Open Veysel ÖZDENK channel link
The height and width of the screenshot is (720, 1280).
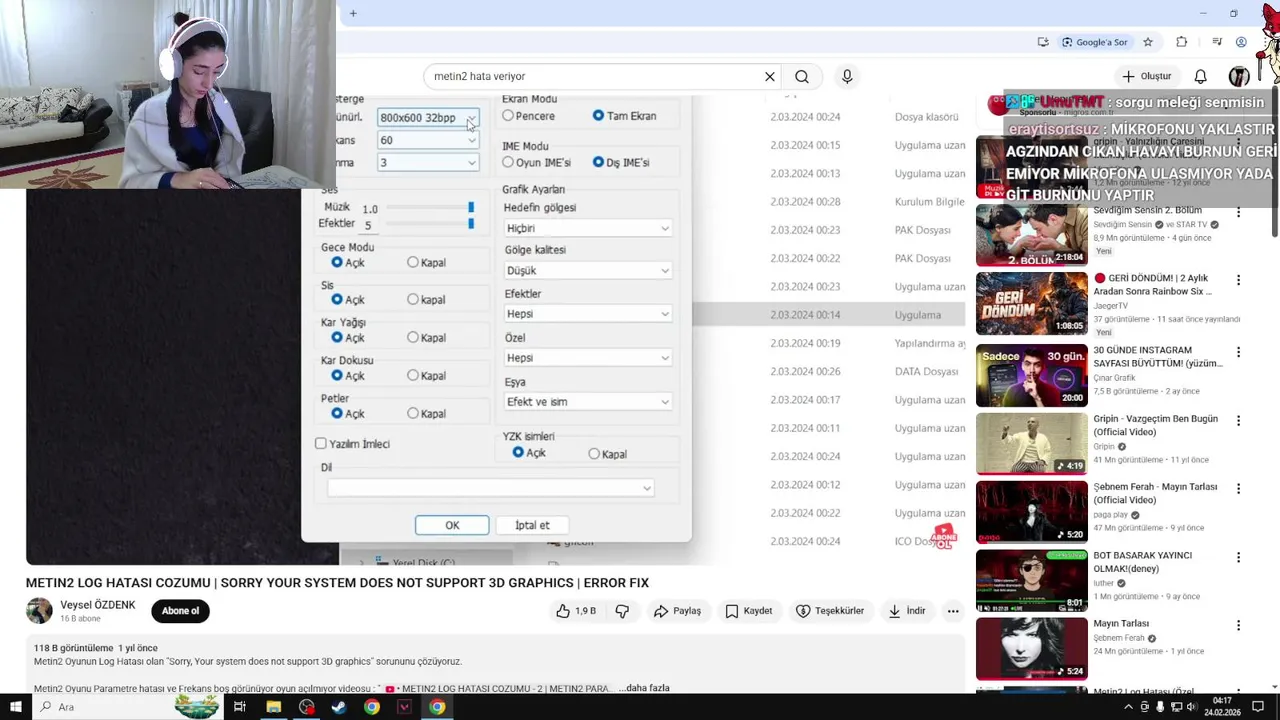tap(97, 605)
